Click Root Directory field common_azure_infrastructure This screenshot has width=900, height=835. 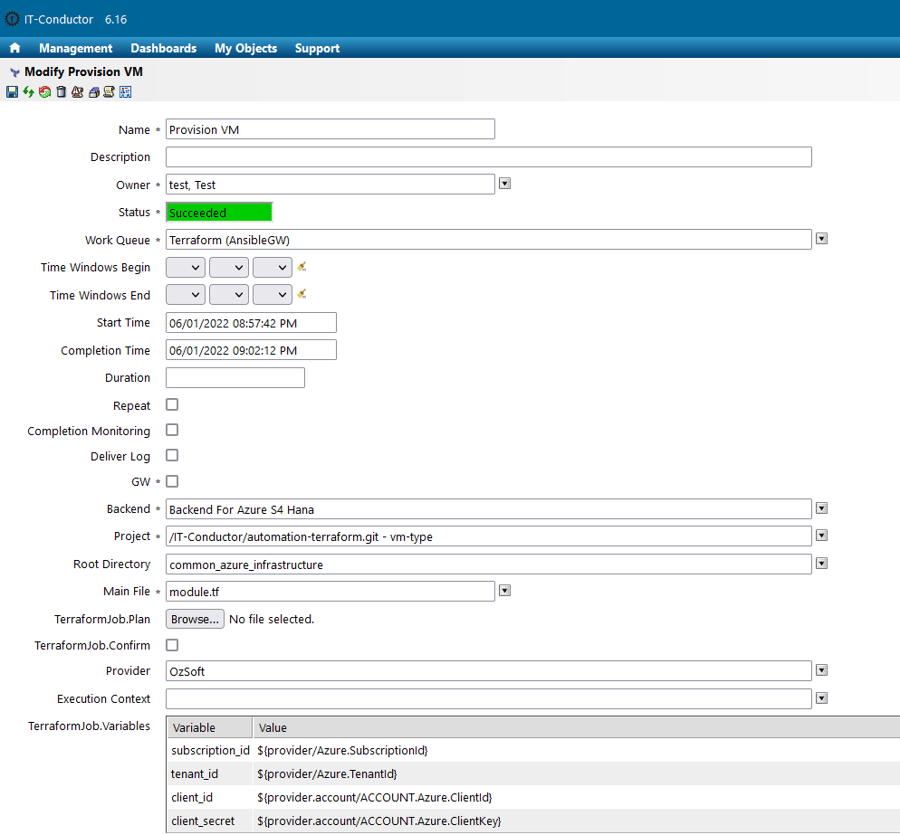(x=488, y=564)
